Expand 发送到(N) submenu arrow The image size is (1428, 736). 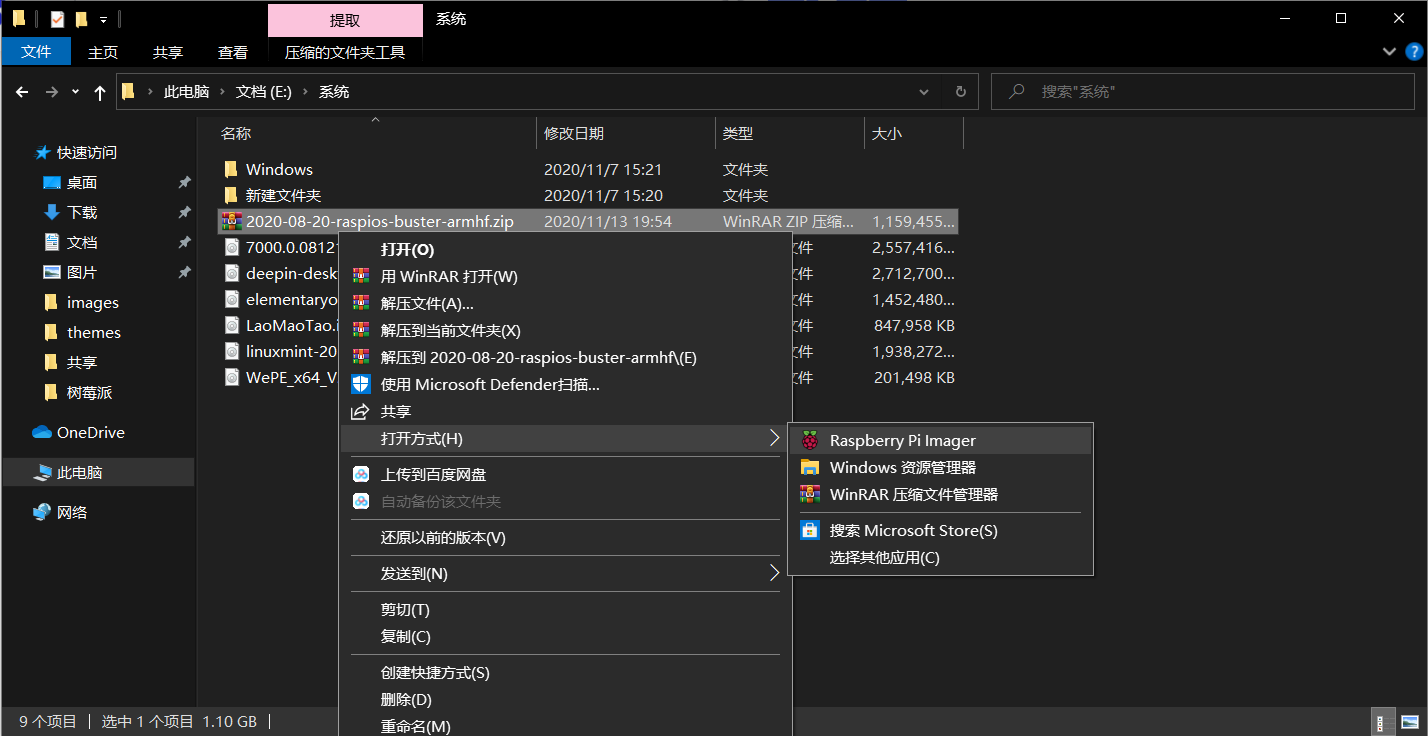pos(773,573)
